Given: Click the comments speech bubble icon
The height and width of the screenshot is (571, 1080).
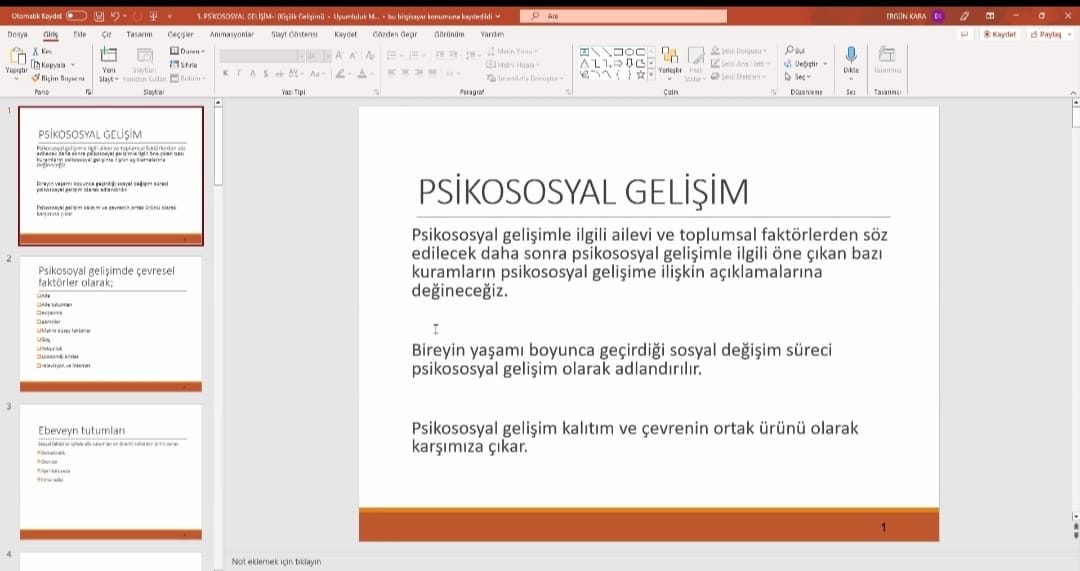Looking at the screenshot, I should point(964,34).
